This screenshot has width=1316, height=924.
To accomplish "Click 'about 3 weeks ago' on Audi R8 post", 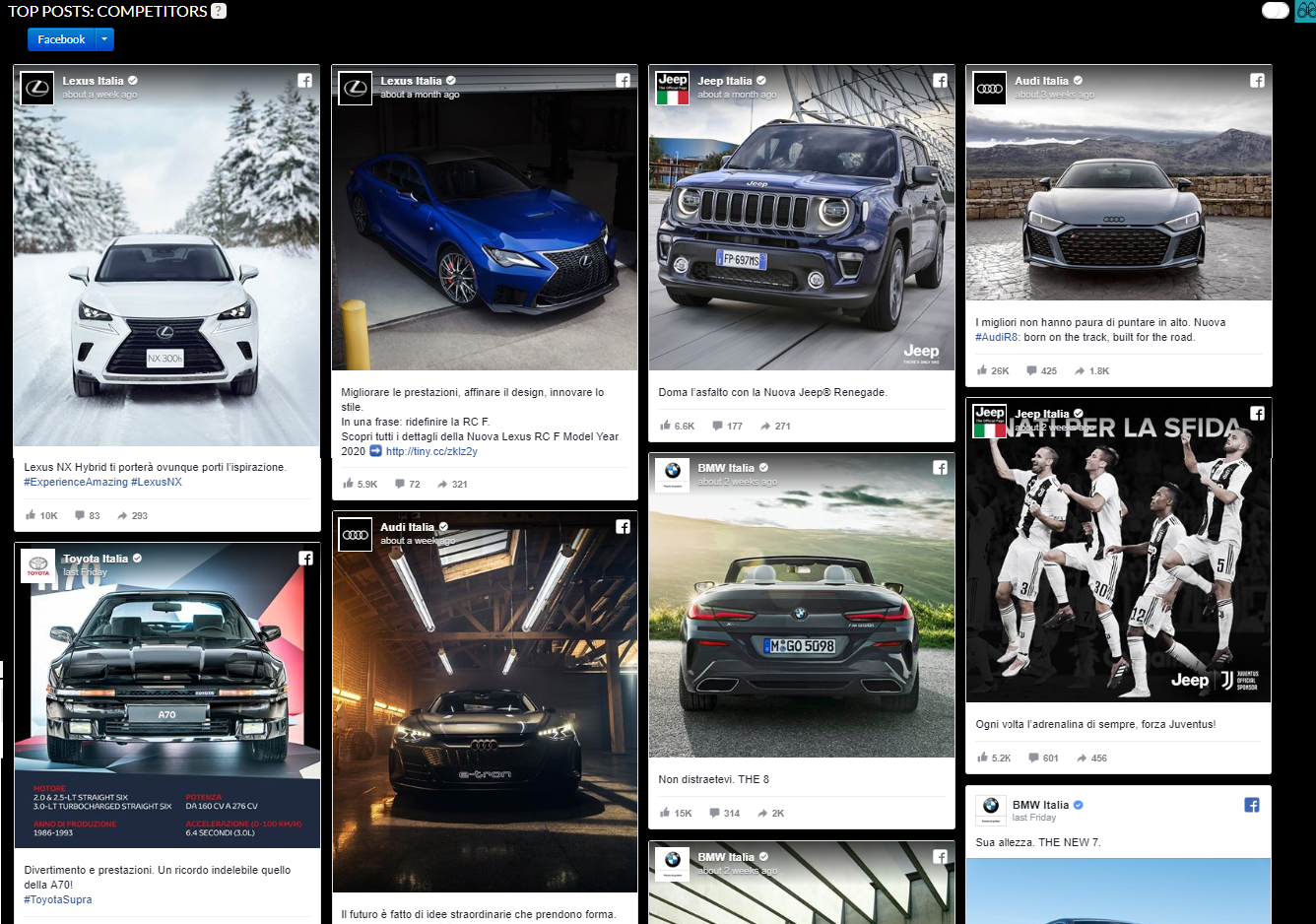I will (1054, 95).
